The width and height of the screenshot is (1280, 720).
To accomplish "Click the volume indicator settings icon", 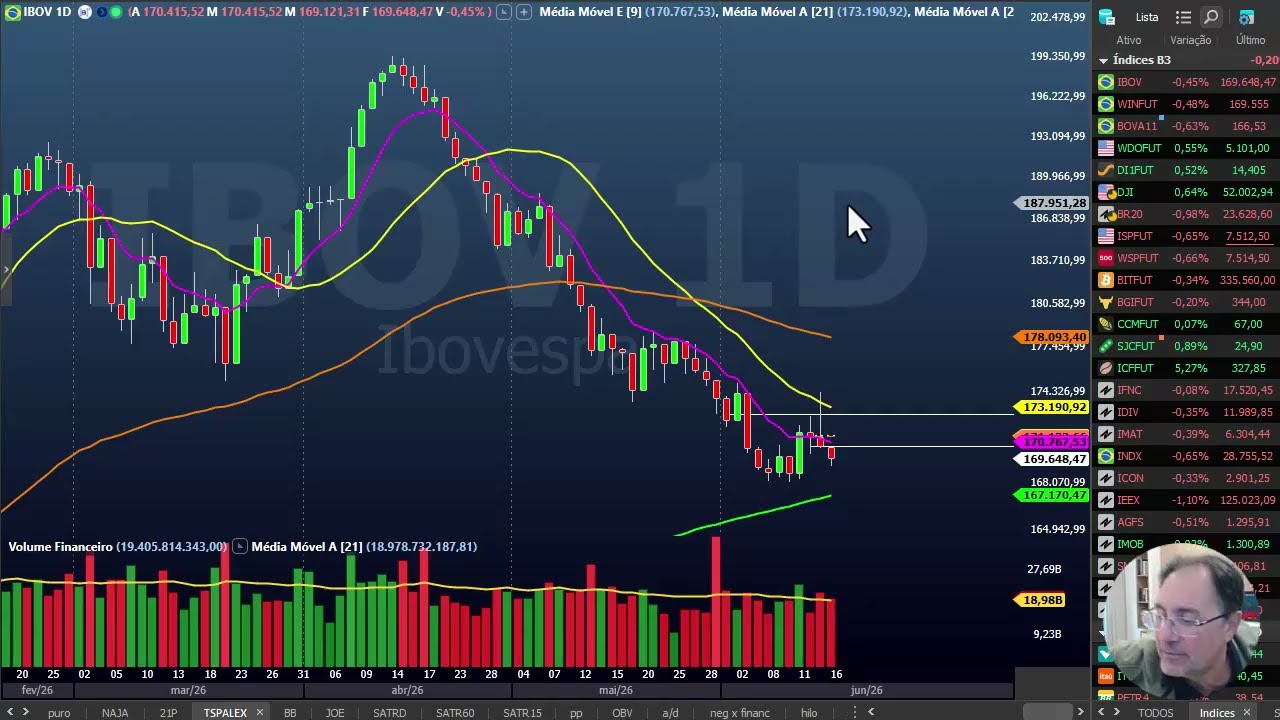I will (239, 546).
